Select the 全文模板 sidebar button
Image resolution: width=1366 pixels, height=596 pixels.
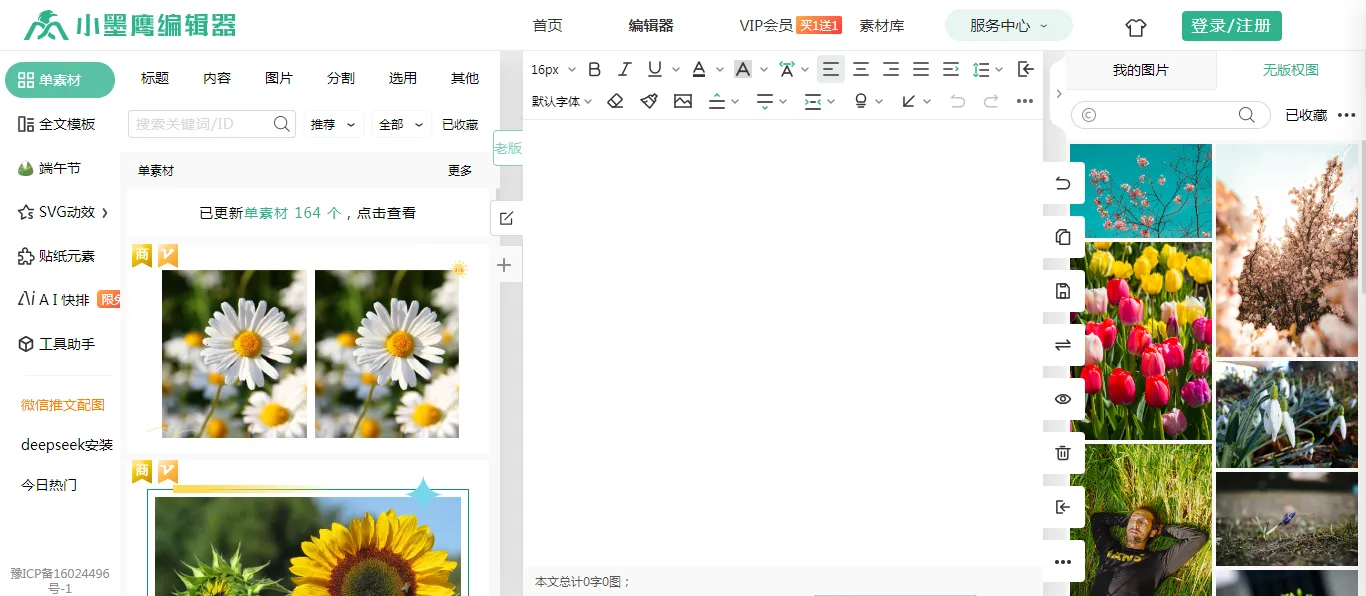[x=57, y=124]
